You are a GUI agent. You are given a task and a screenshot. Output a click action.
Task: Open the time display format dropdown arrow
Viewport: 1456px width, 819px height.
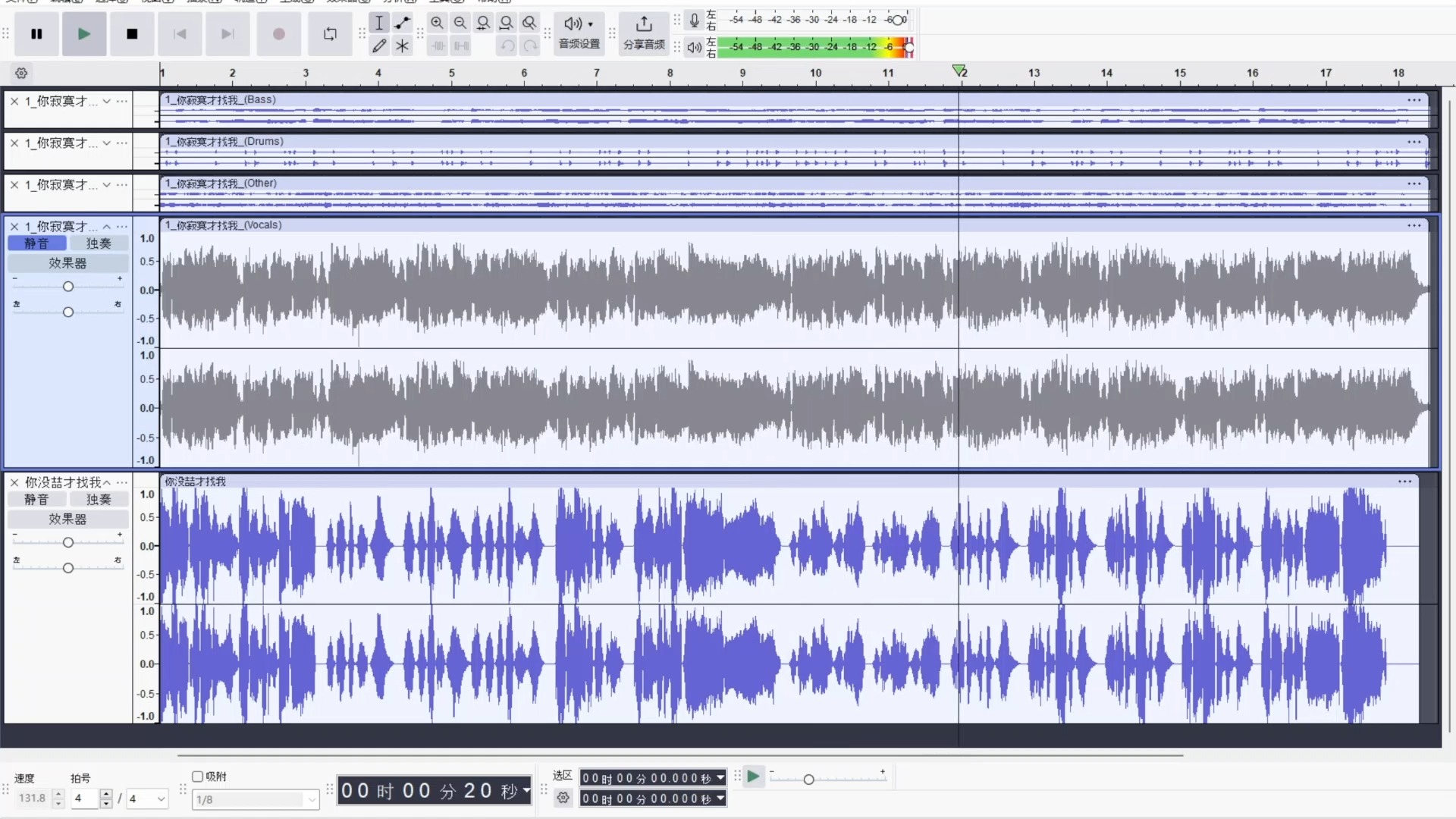pyautogui.click(x=526, y=791)
